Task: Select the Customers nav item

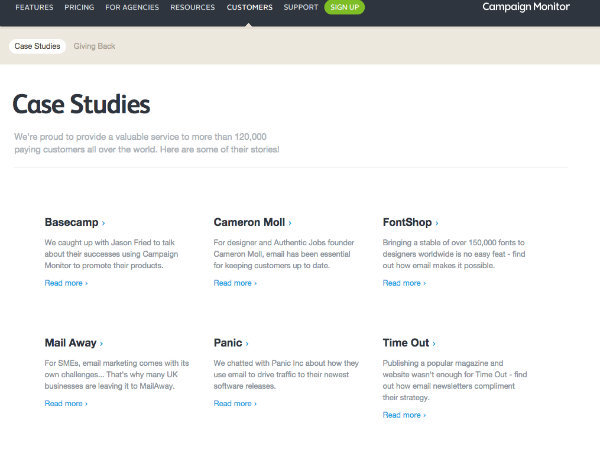Action: [x=249, y=7]
